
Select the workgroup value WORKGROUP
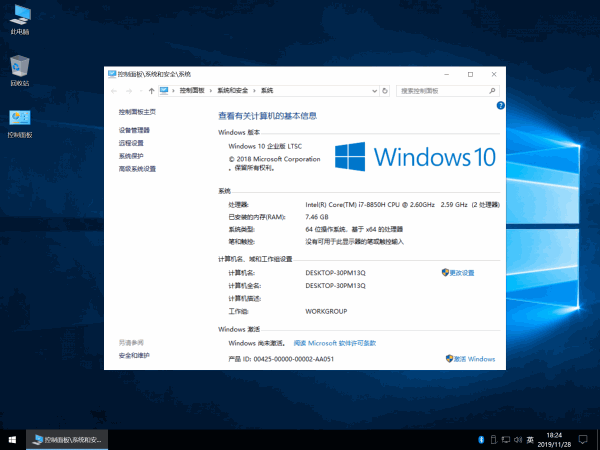click(x=326, y=311)
